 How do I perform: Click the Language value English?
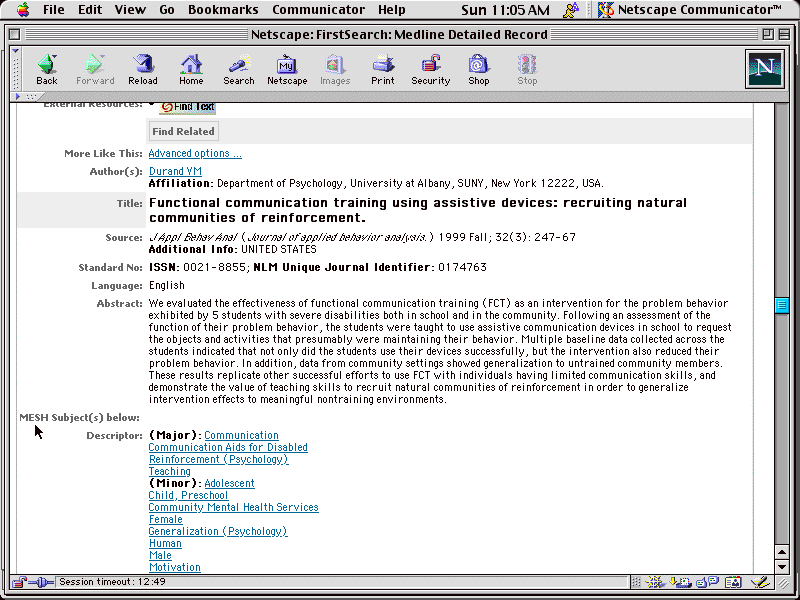167,285
